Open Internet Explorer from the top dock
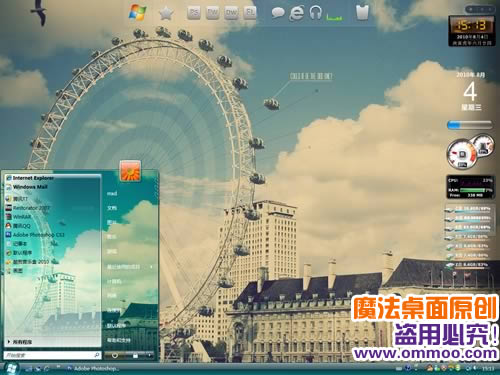500x375 pixels. 296,13
